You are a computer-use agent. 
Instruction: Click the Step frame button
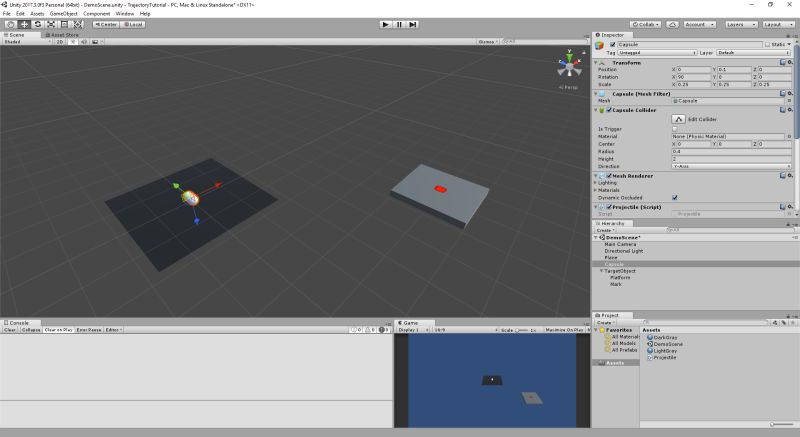(x=413, y=24)
